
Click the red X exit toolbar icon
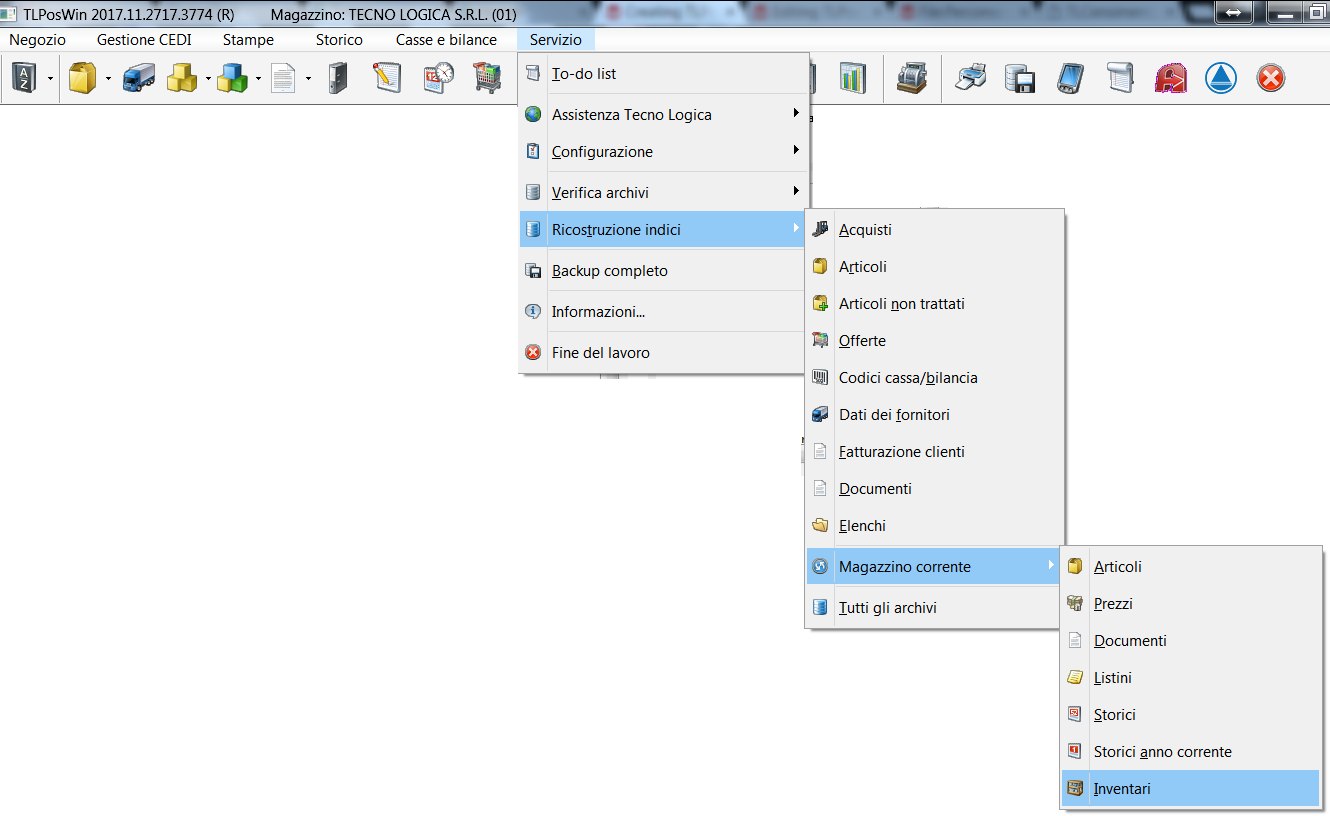coord(1270,79)
